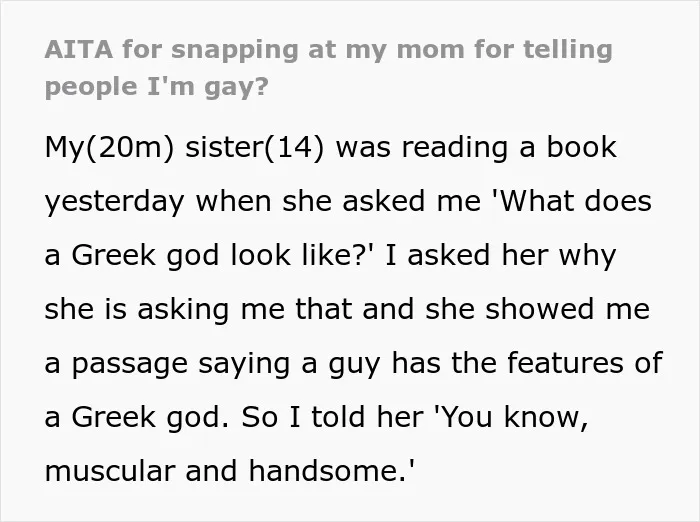Screen dimensions: 700x522
Task: Click the word "snapping" in the title
Action: point(235,51)
